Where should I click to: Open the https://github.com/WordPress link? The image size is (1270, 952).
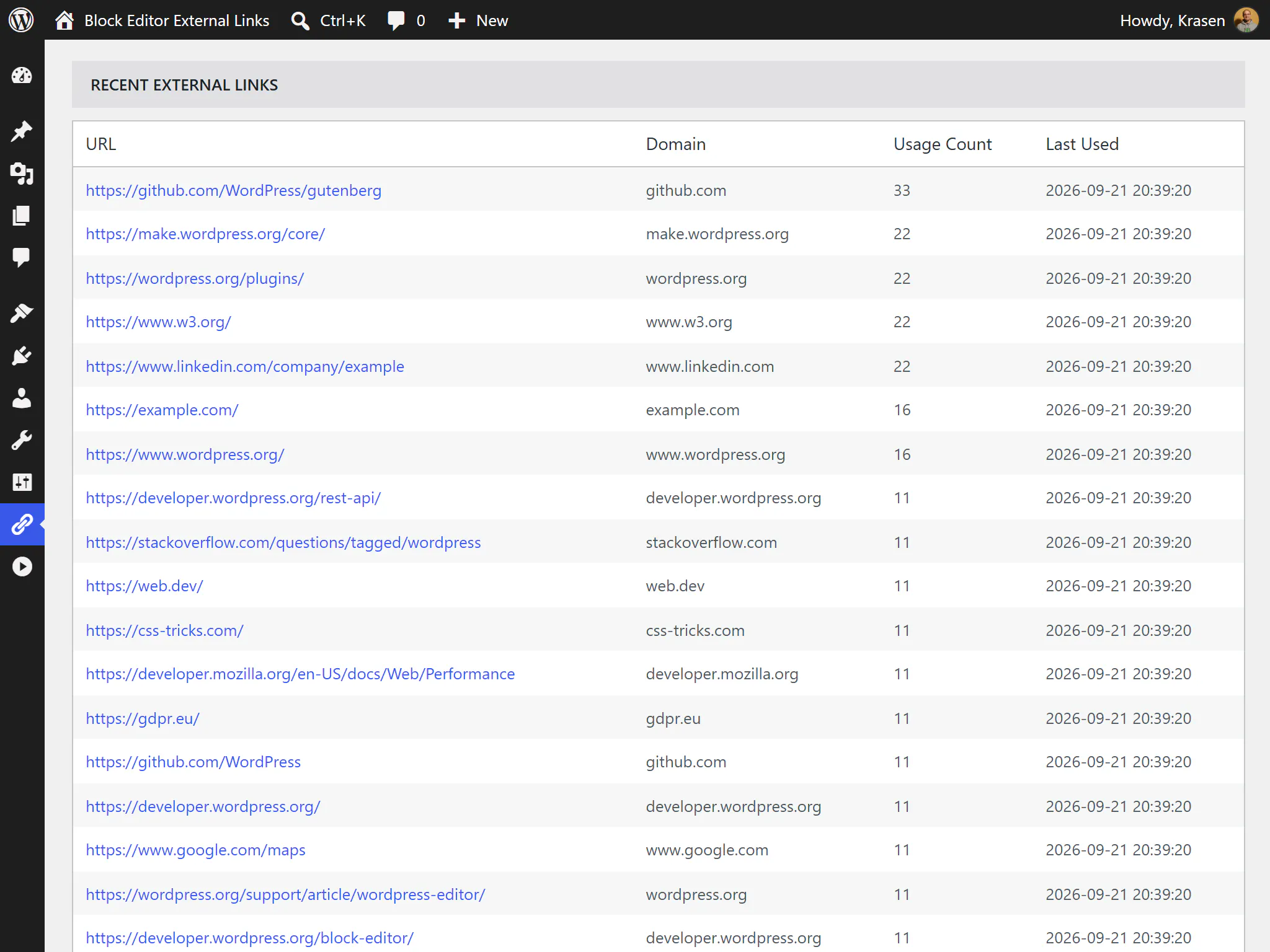point(193,762)
